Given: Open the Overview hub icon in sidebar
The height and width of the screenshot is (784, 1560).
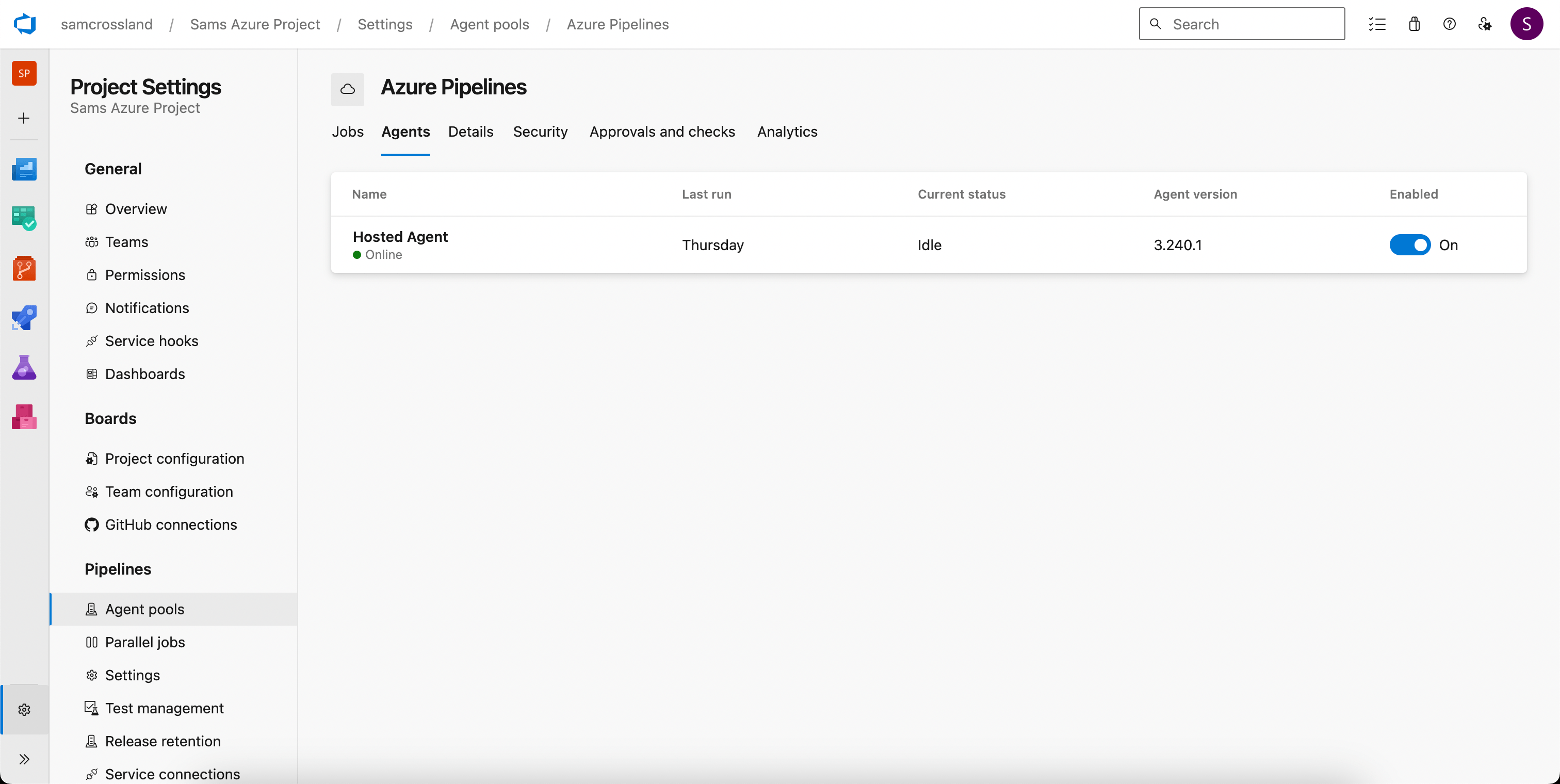Looking at the screenshot, I should (24, 169).
